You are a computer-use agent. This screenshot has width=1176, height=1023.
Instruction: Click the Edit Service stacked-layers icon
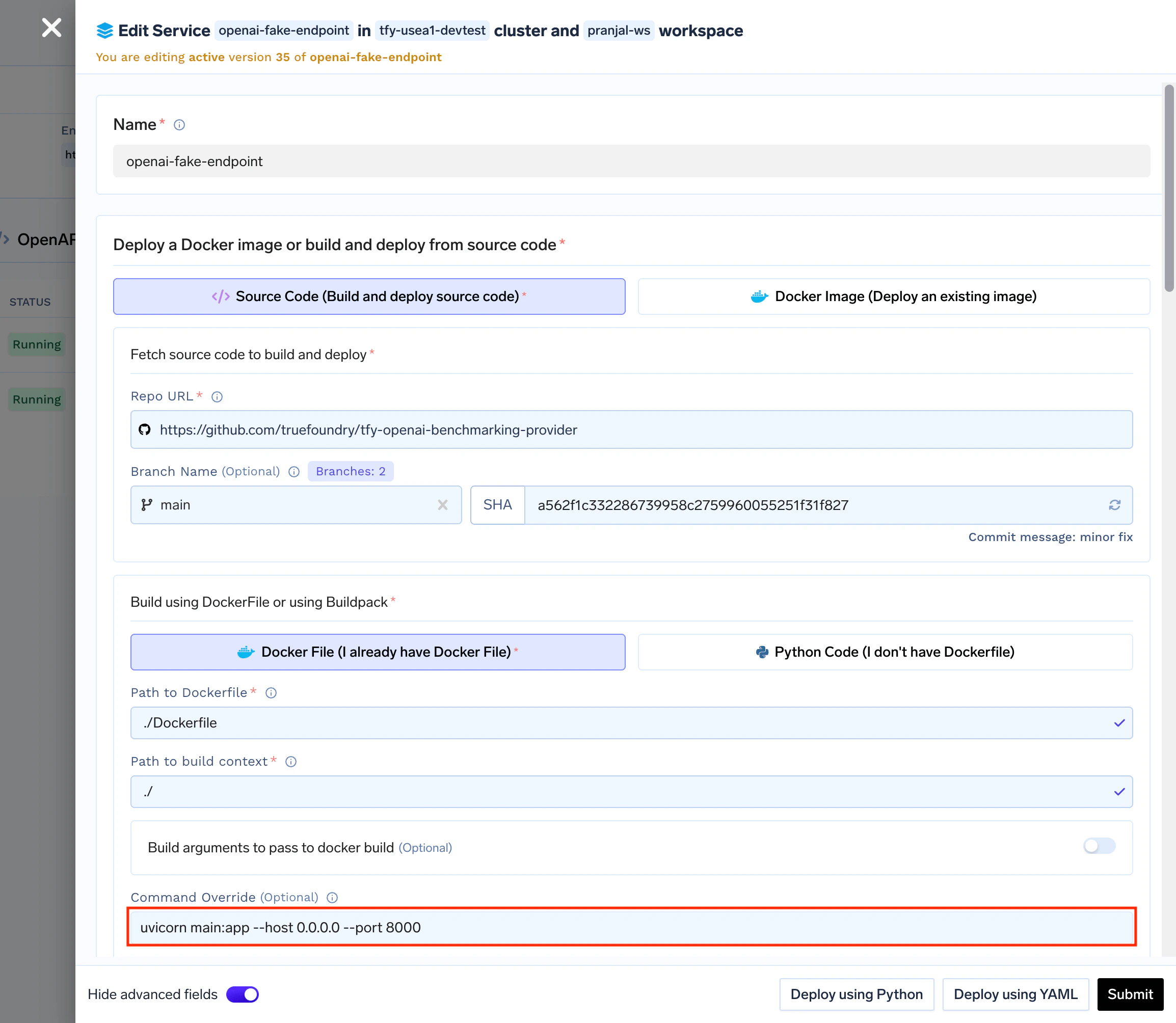pos(104,30)
